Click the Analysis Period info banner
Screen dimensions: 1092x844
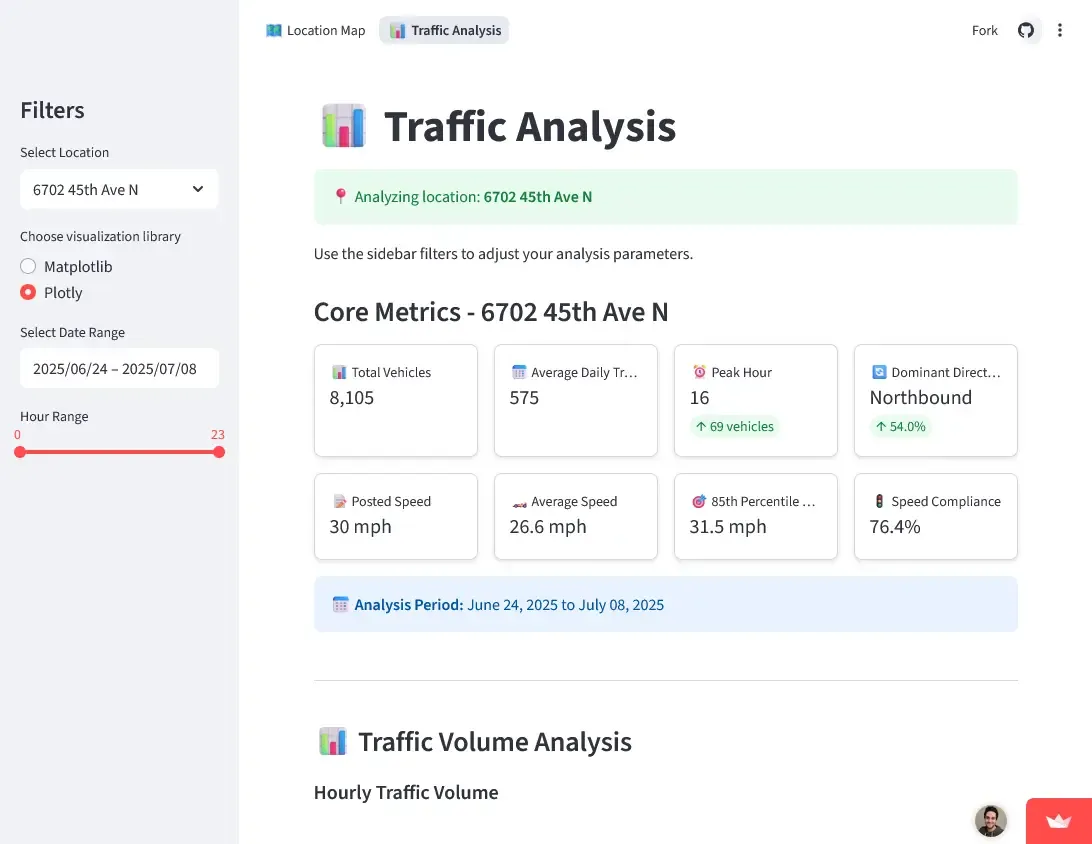point(665,604)
